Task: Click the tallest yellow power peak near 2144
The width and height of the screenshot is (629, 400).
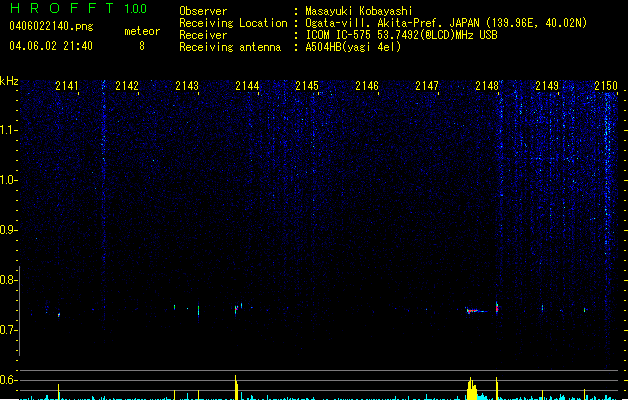Action: click(236, 388)
